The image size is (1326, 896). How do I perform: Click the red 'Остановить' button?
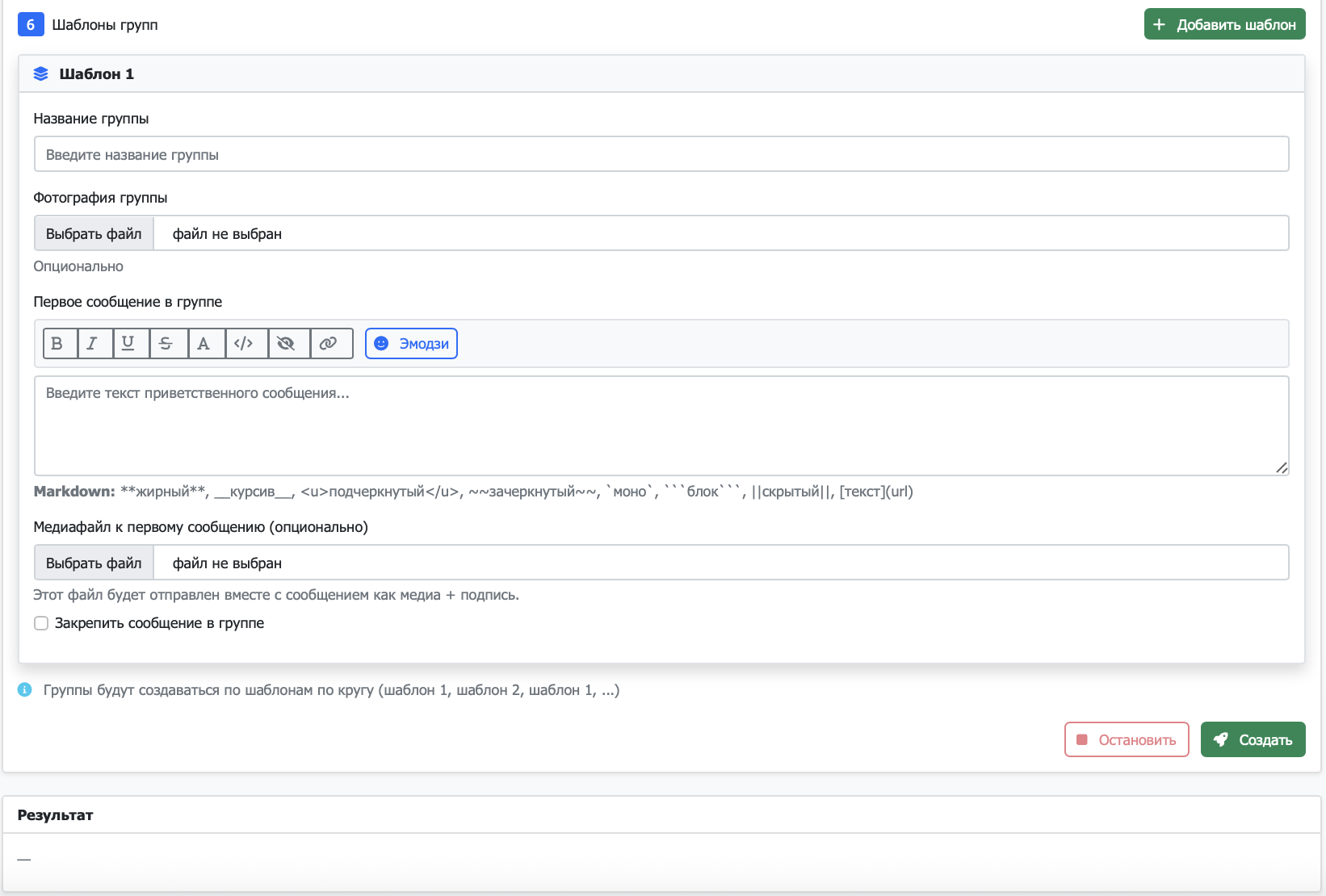1127,739
